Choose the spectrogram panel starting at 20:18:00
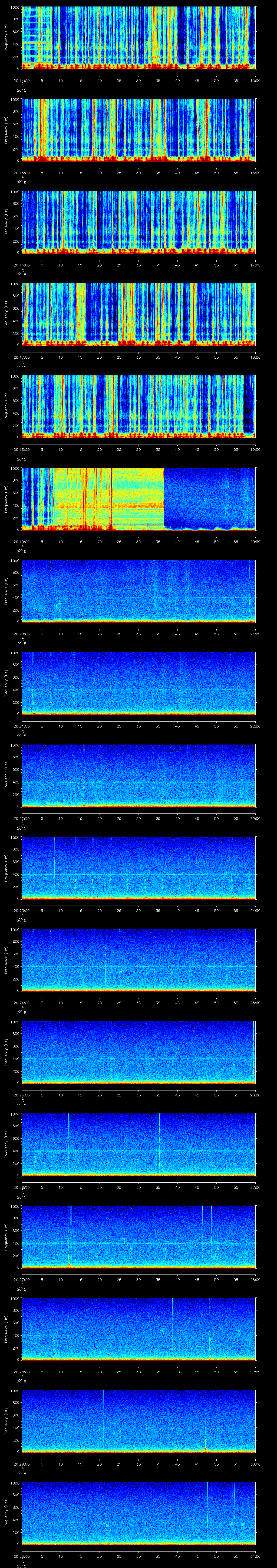 pyautogui.click(x=139, y=407)
